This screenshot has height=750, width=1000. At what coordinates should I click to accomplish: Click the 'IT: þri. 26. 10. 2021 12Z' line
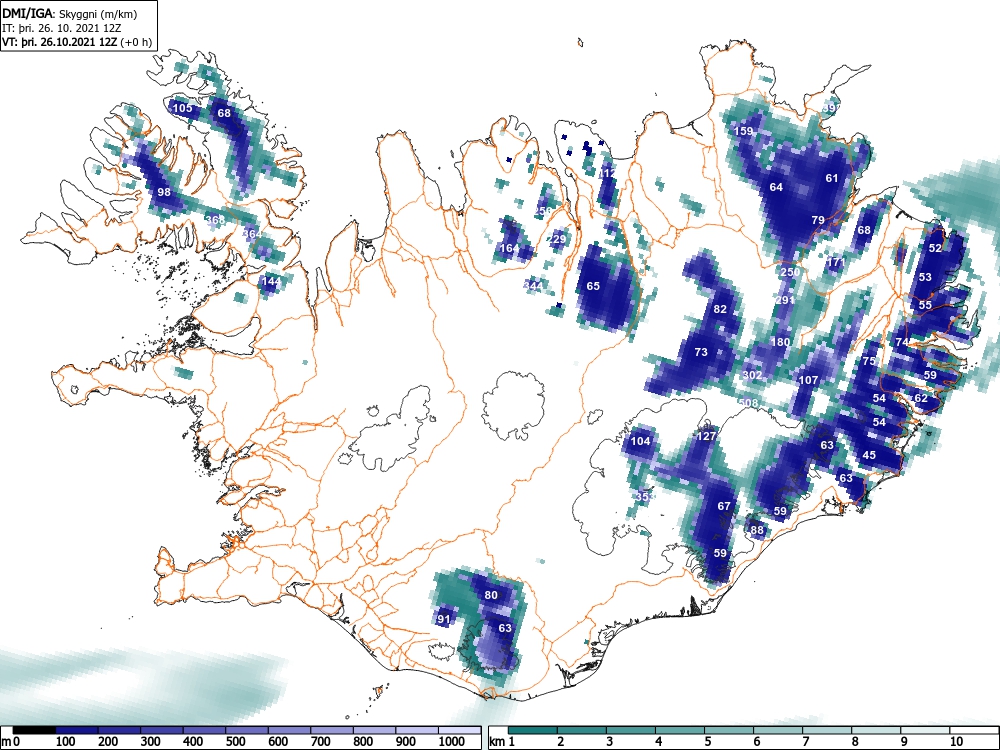(61, 27)
